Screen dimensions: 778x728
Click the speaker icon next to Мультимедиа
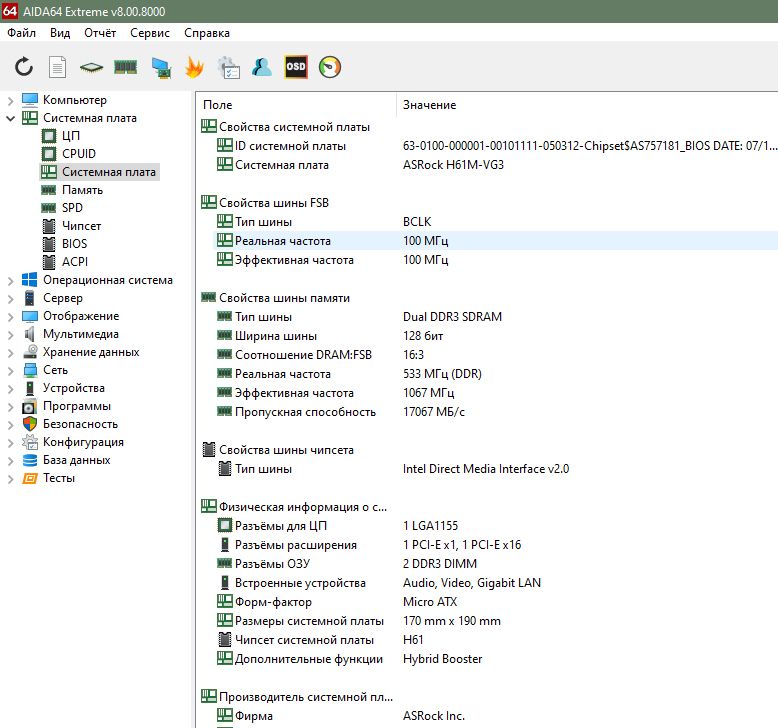tap(30, 334)
